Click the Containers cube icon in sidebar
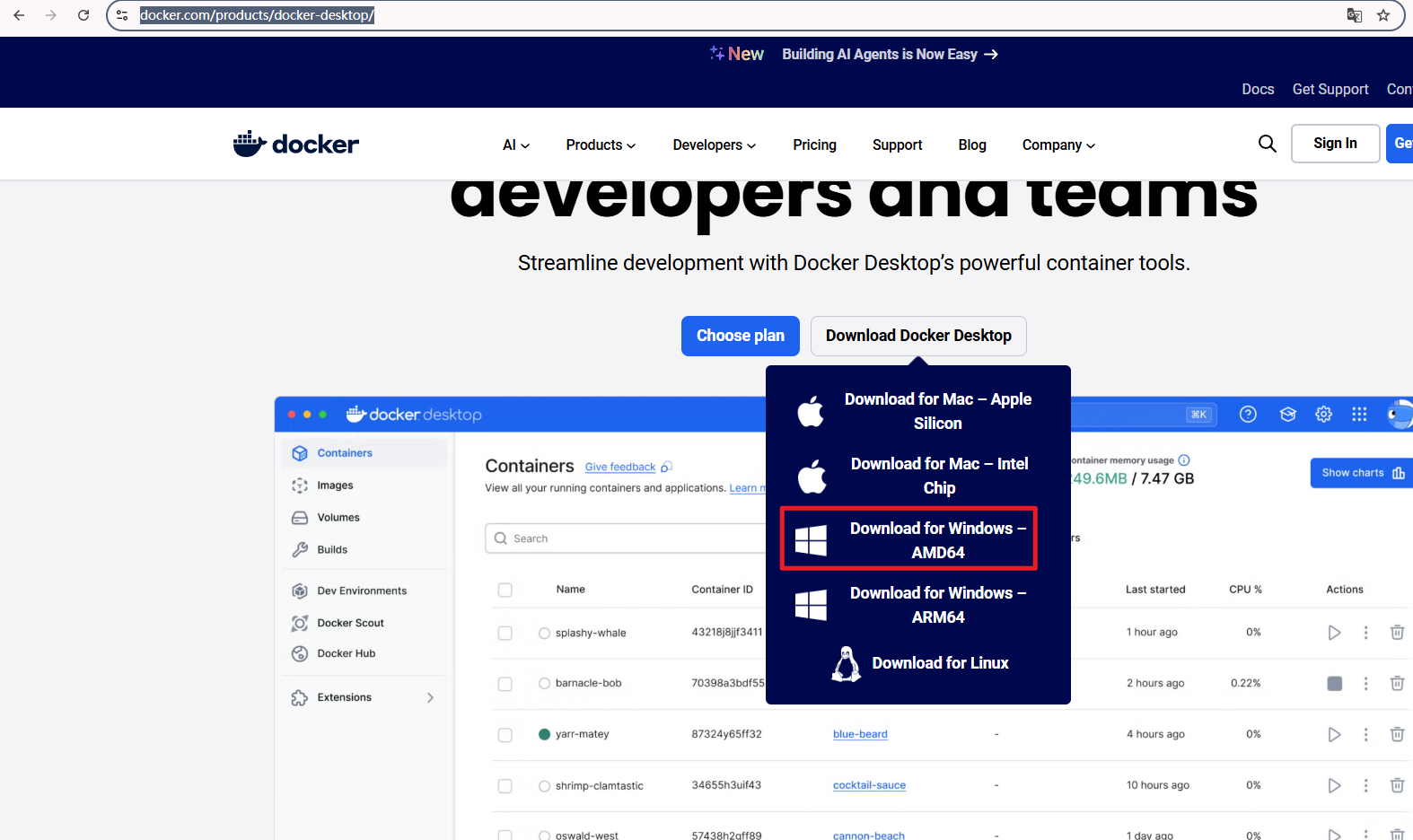 pyautogui.click(x=300, y=453)
